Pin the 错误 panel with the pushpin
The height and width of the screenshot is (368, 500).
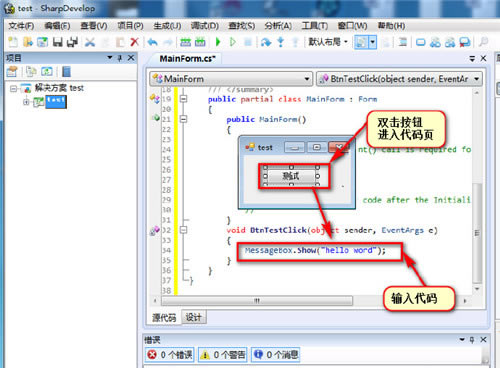pyautogui.click(x=472, y=340)
